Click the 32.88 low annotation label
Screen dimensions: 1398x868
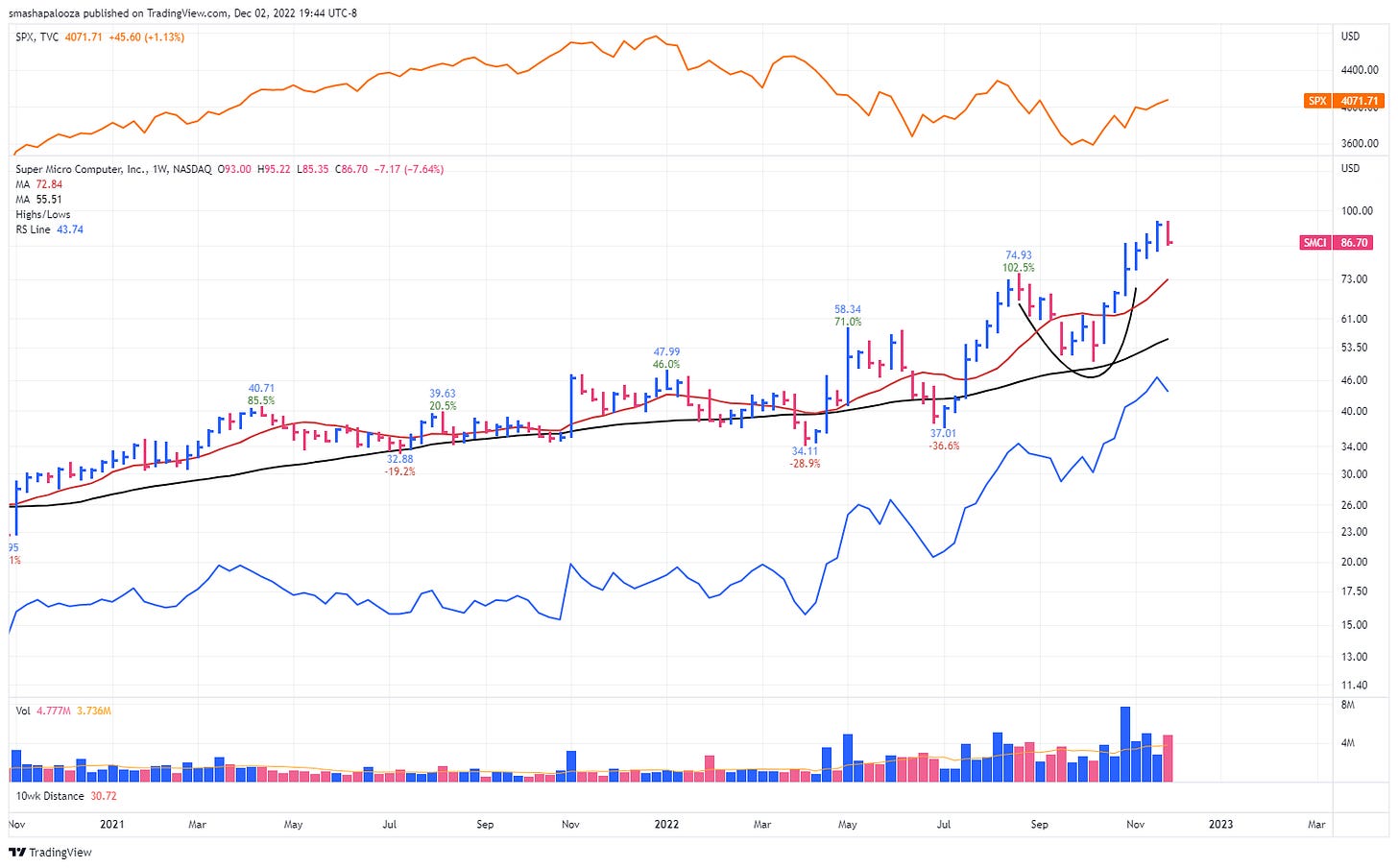pos(399,459)
